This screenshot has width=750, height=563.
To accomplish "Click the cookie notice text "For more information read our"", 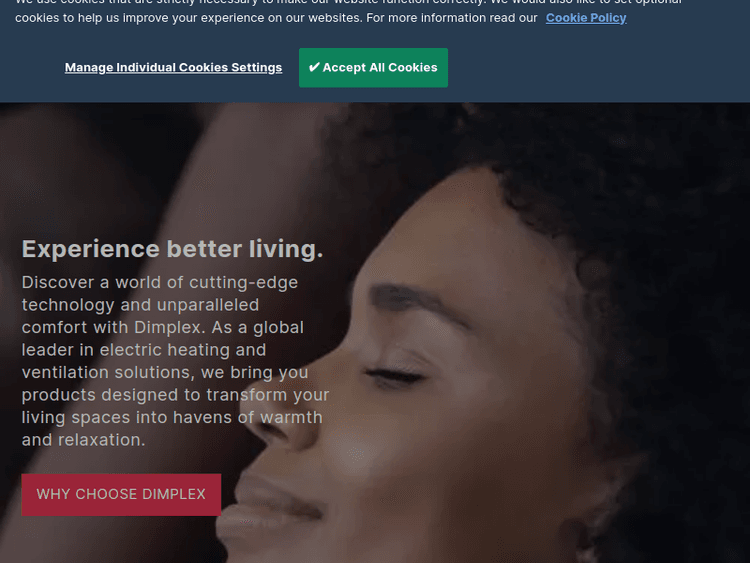I will click(x=452, y=18).
